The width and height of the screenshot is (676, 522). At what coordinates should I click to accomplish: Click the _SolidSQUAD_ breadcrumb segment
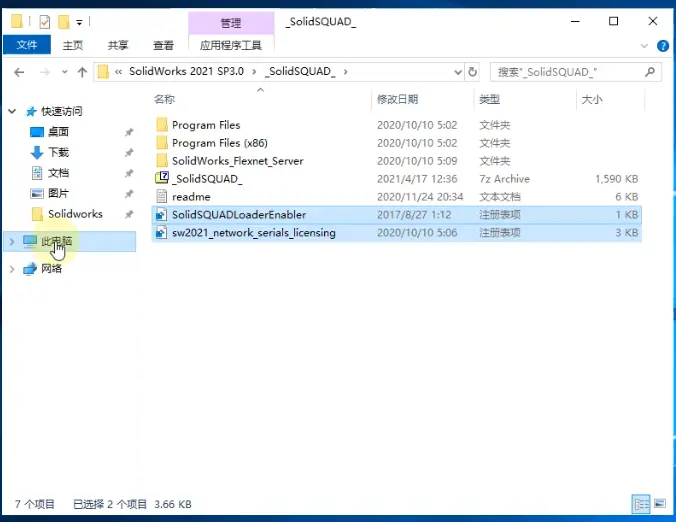(x=300, y=71)
